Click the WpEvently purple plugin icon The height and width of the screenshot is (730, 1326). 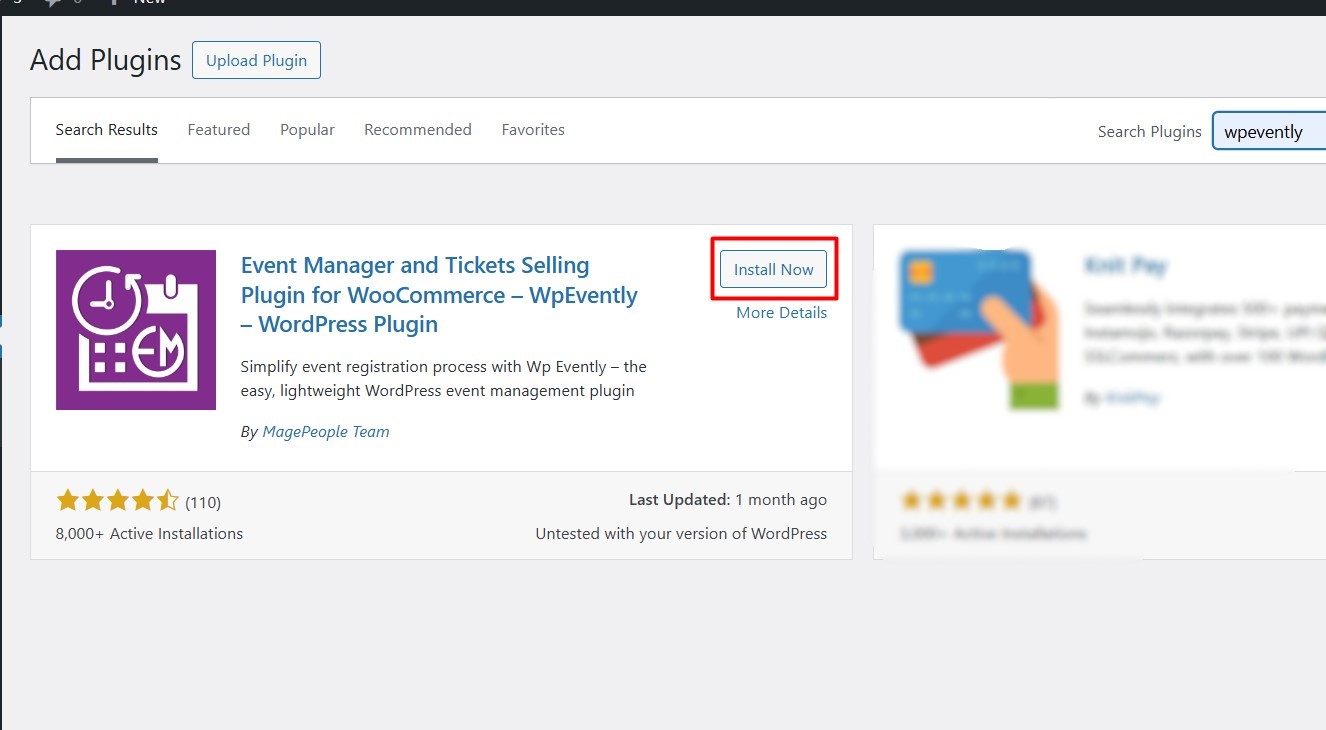pyautogui.click(x=136, y=330)
